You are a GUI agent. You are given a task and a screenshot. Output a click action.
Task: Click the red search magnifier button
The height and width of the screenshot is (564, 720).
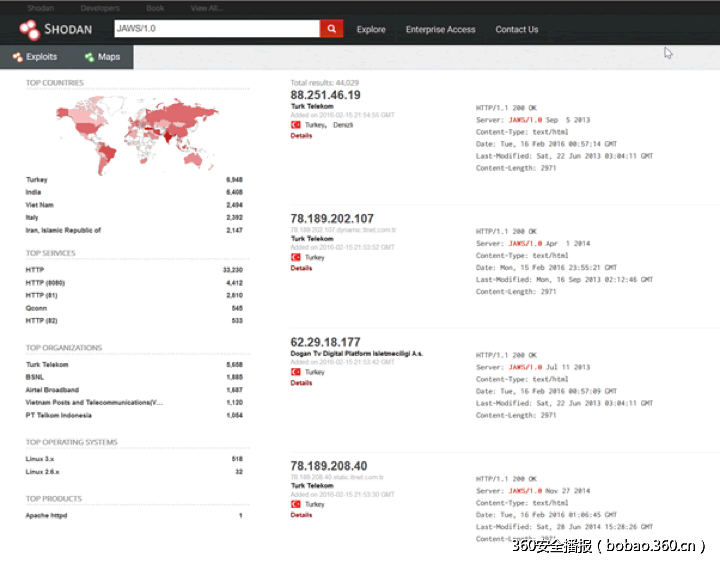coord(332,29)
